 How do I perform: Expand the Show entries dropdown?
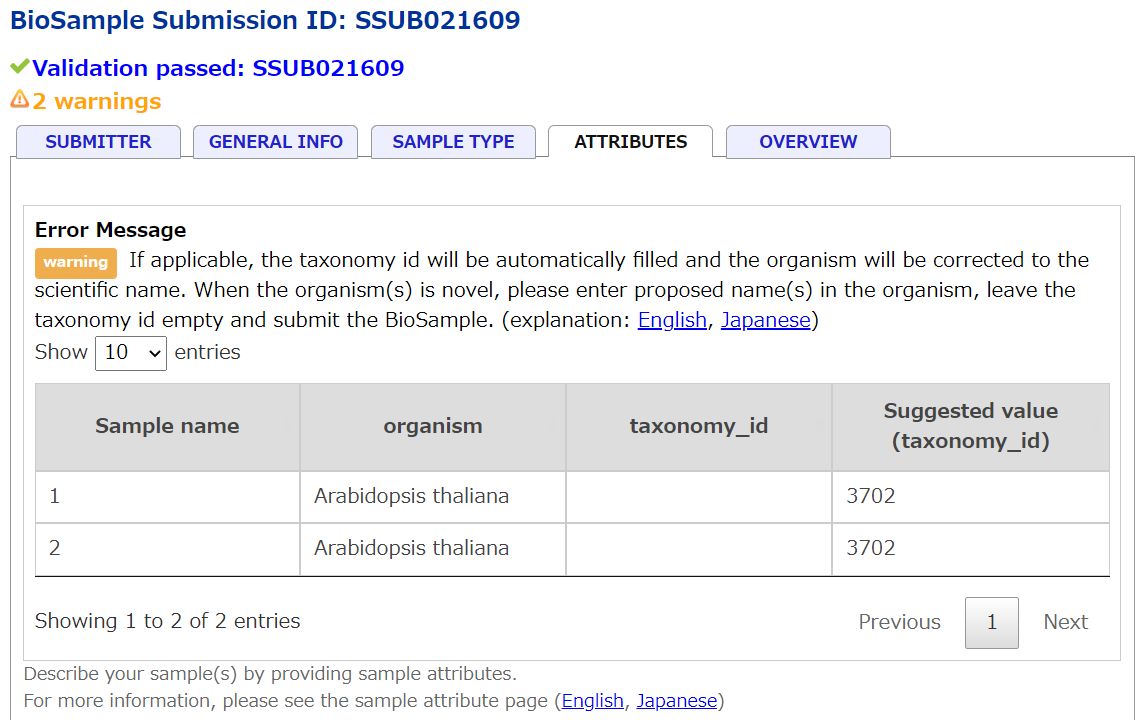coord(131,353)
